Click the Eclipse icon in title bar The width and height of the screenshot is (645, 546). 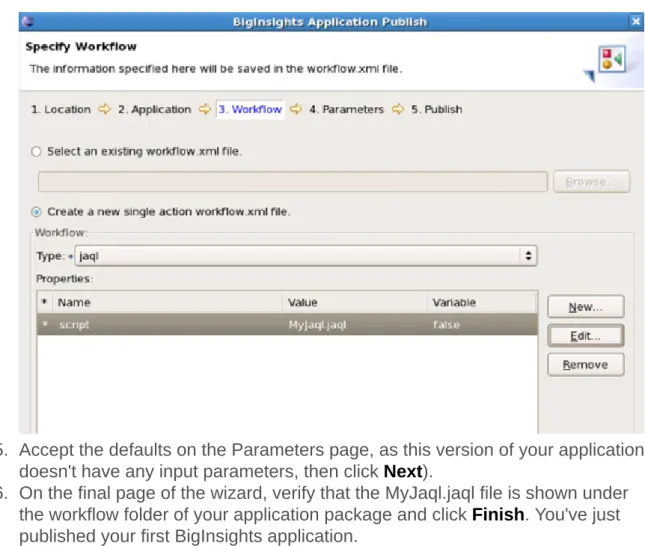[x=28, y=21]
